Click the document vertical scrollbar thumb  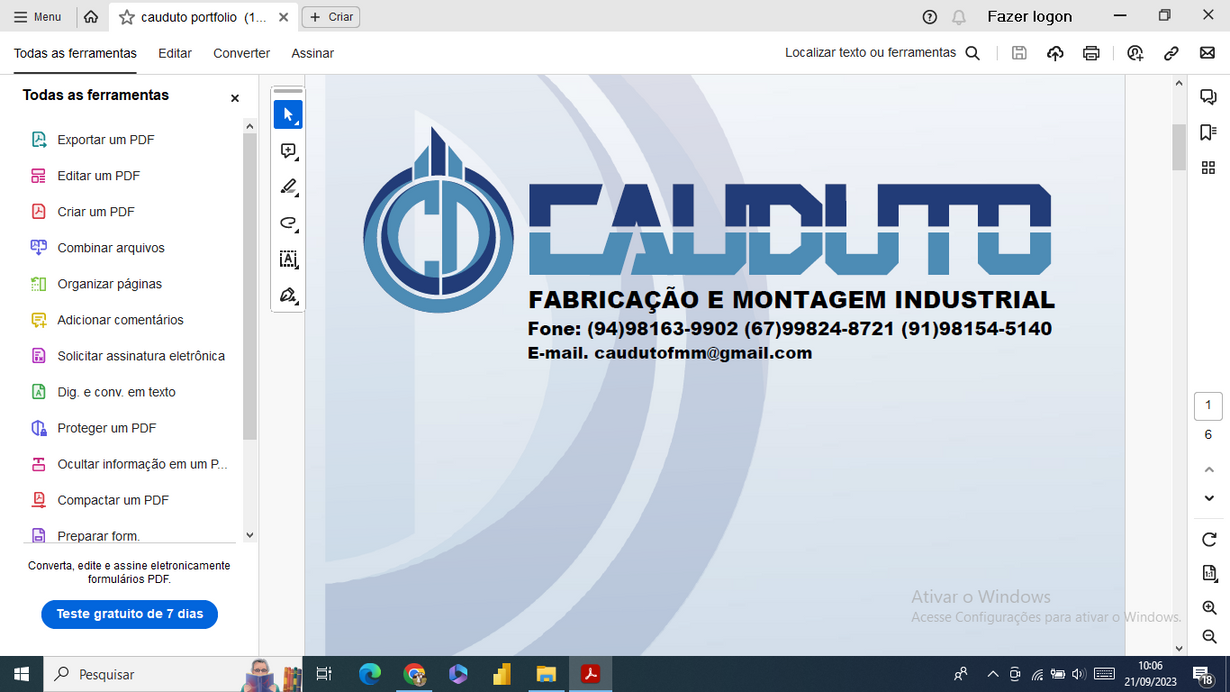[x=1179, y=147]
